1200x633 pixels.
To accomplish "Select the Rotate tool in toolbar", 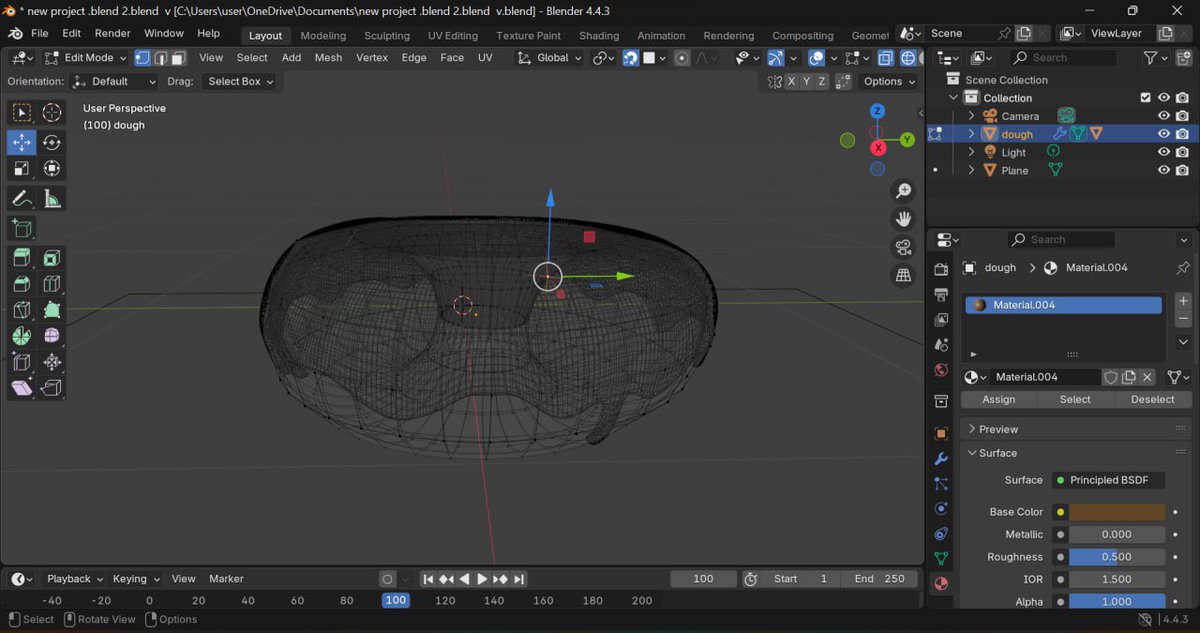I will coord(52,143).
